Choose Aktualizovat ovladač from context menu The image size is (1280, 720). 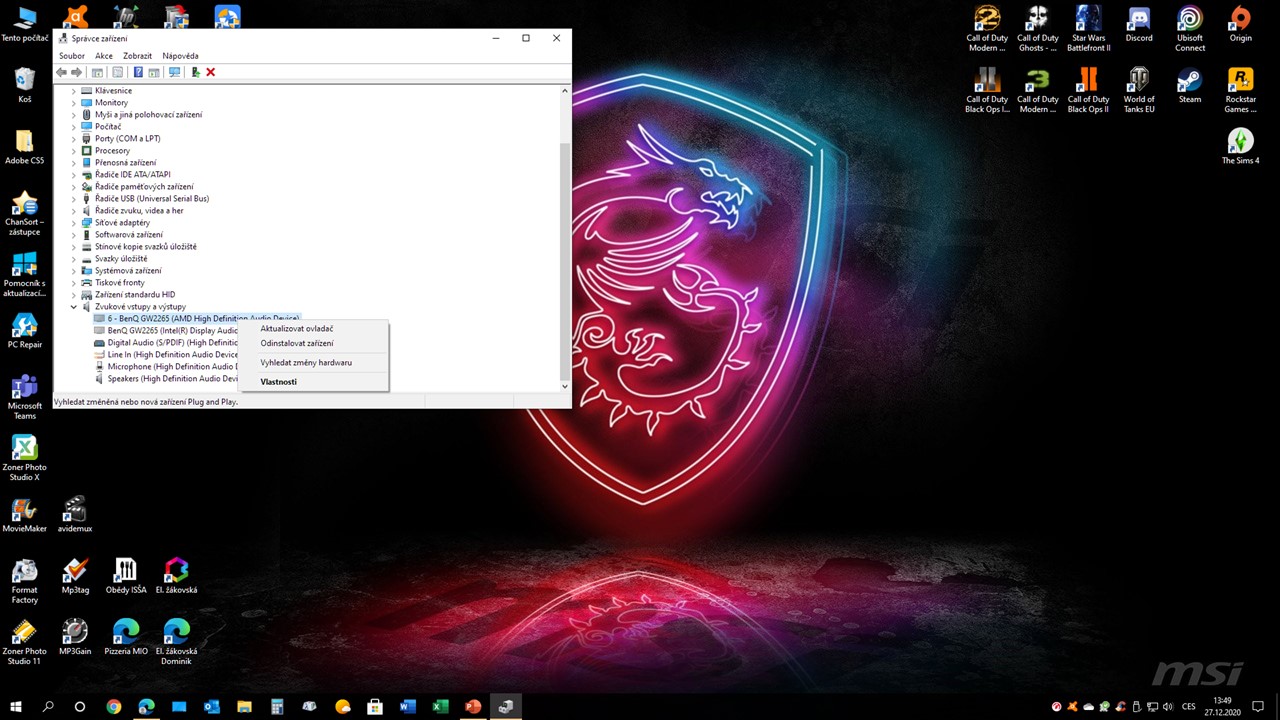click(297, 328)
